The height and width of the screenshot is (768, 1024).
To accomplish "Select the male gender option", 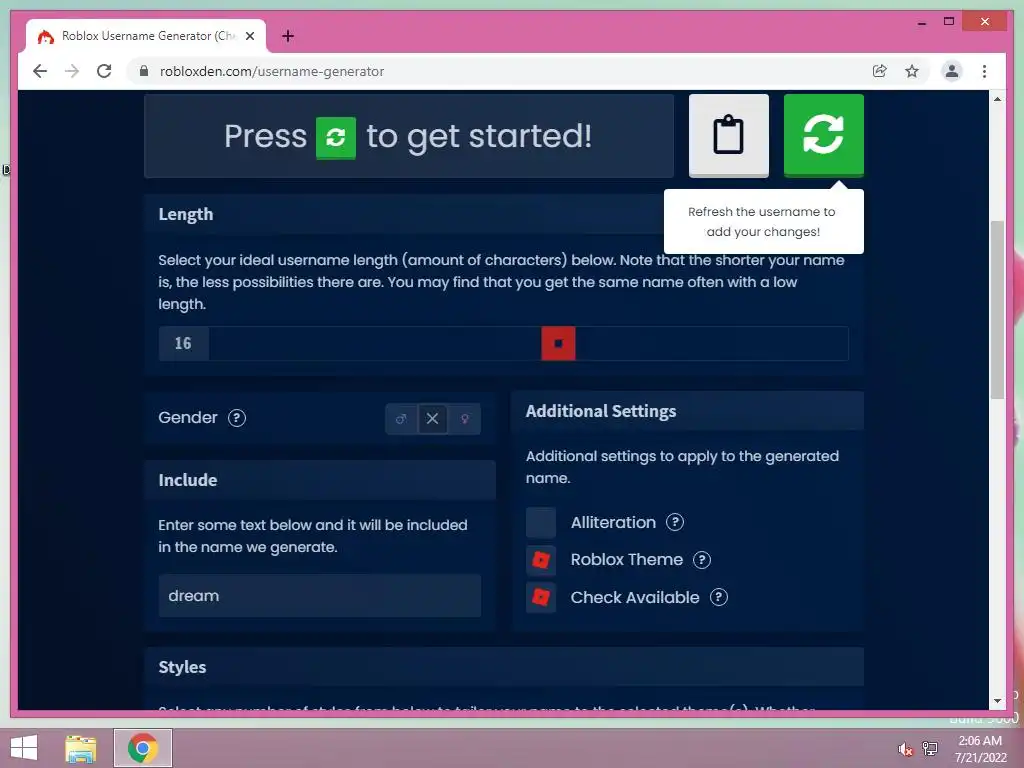I will click(401, 419).
